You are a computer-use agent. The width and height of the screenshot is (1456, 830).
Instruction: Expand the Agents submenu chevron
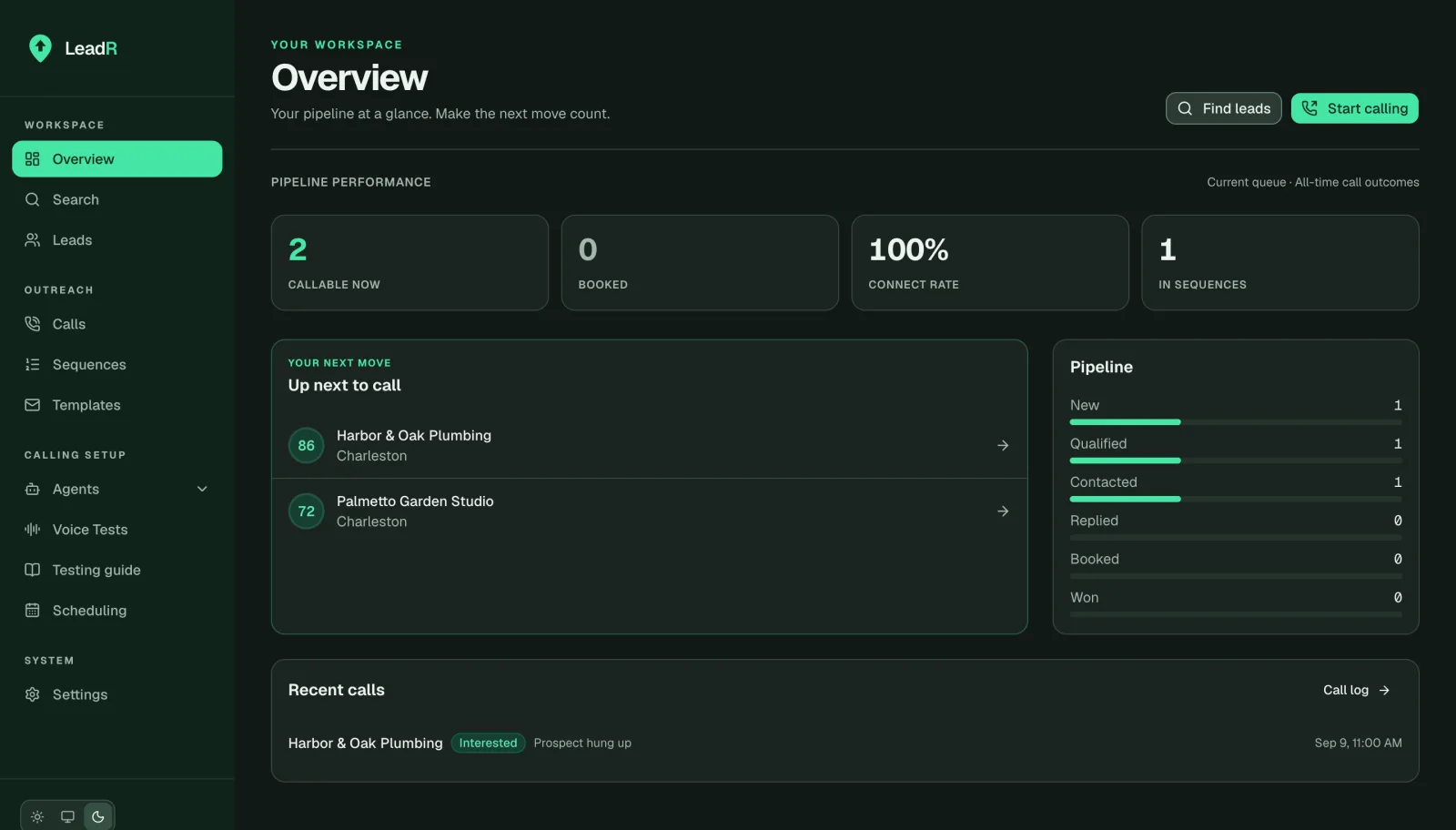202,489
